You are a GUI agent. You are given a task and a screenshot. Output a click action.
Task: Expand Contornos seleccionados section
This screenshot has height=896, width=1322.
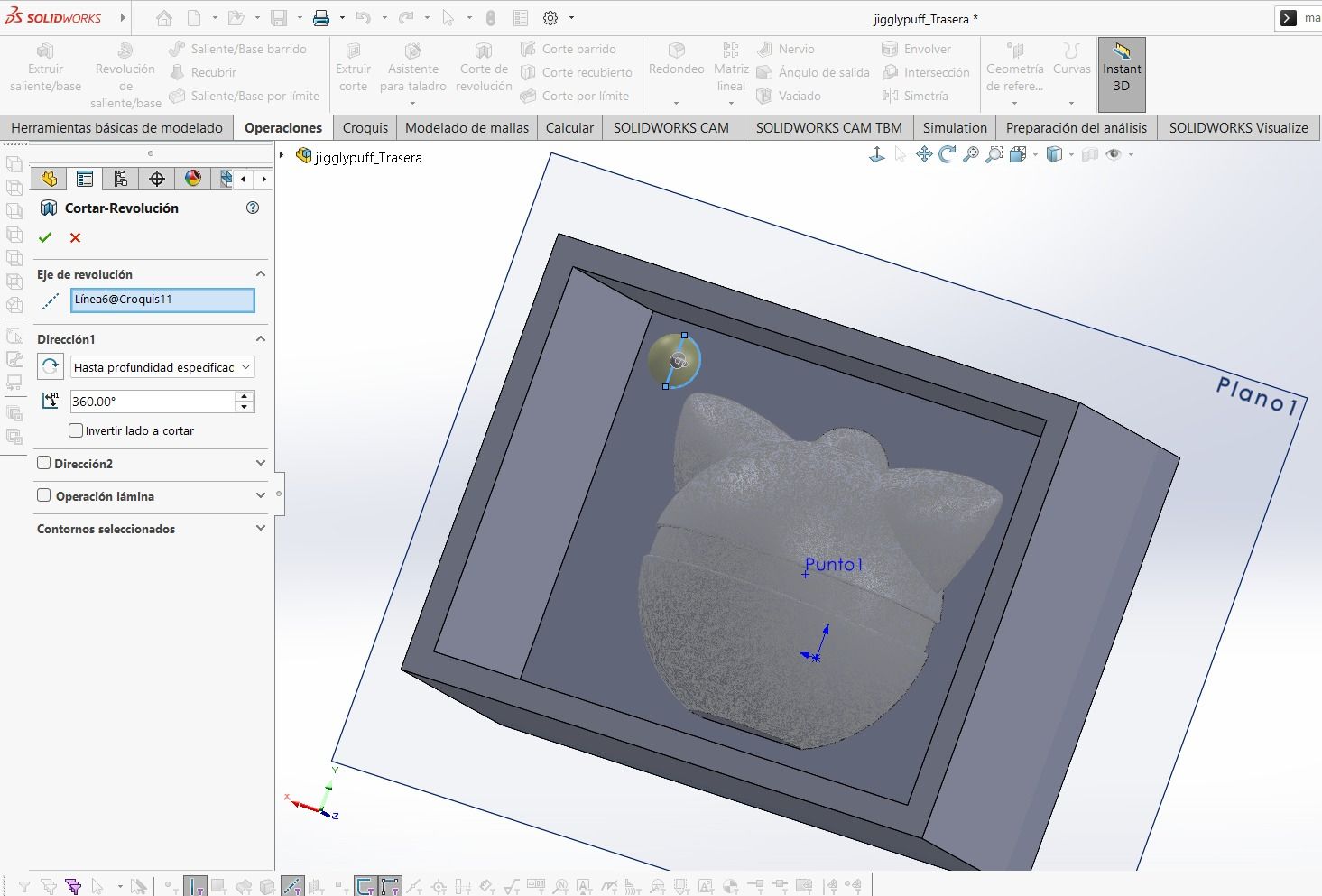coord(261,529)
